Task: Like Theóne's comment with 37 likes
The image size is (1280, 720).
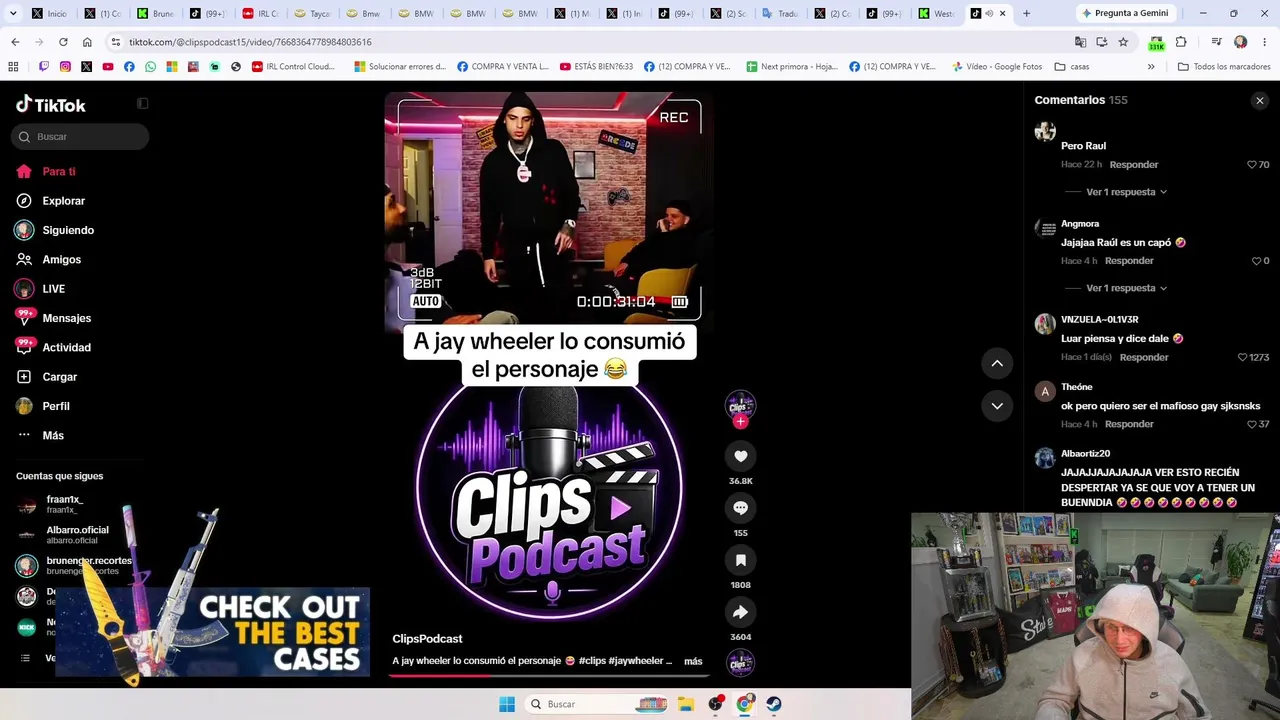Action: point(1251,424)
